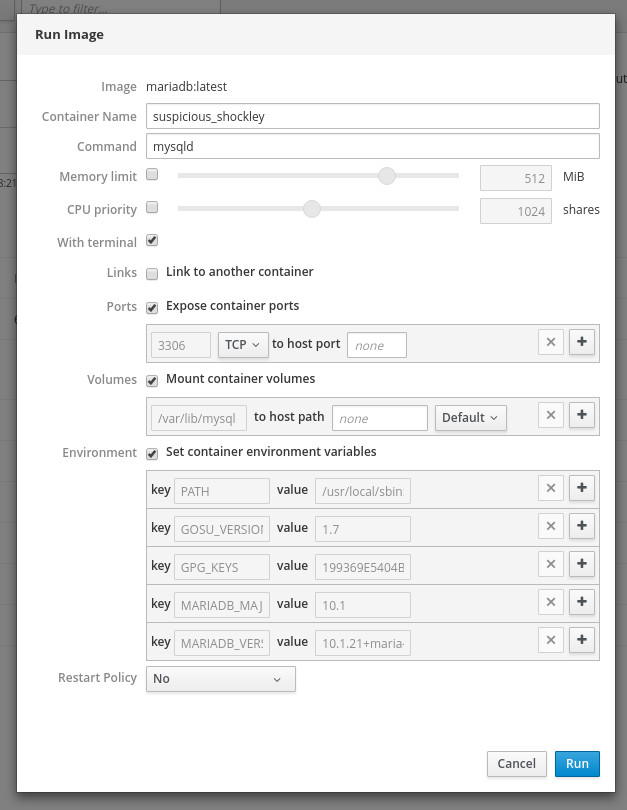This screenshot has height=810, width=627.
Task: Uncheck the With terminal option
Action: (152, 241)
